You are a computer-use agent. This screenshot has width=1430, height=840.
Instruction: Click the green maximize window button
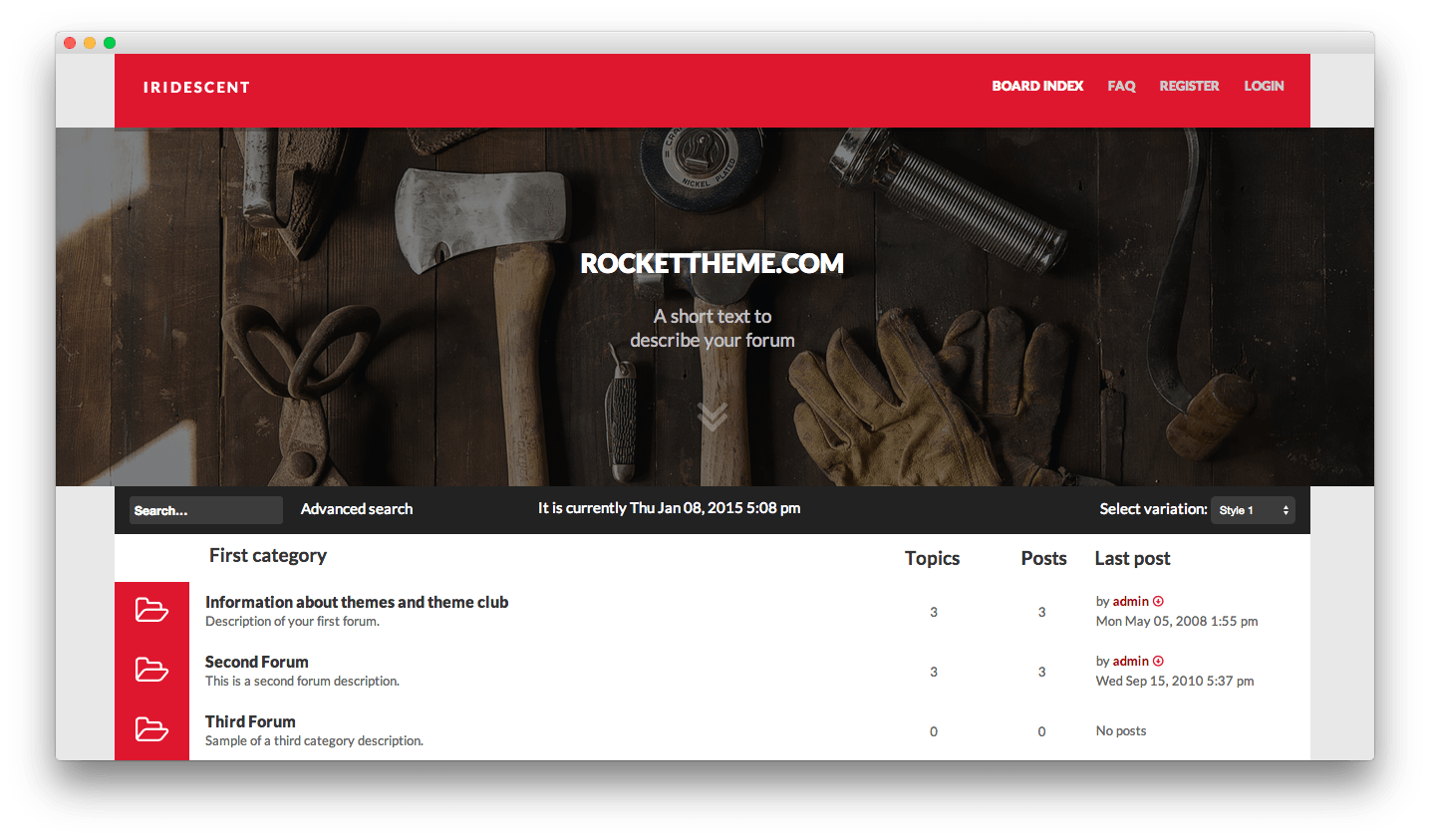(x=110, y=43)
